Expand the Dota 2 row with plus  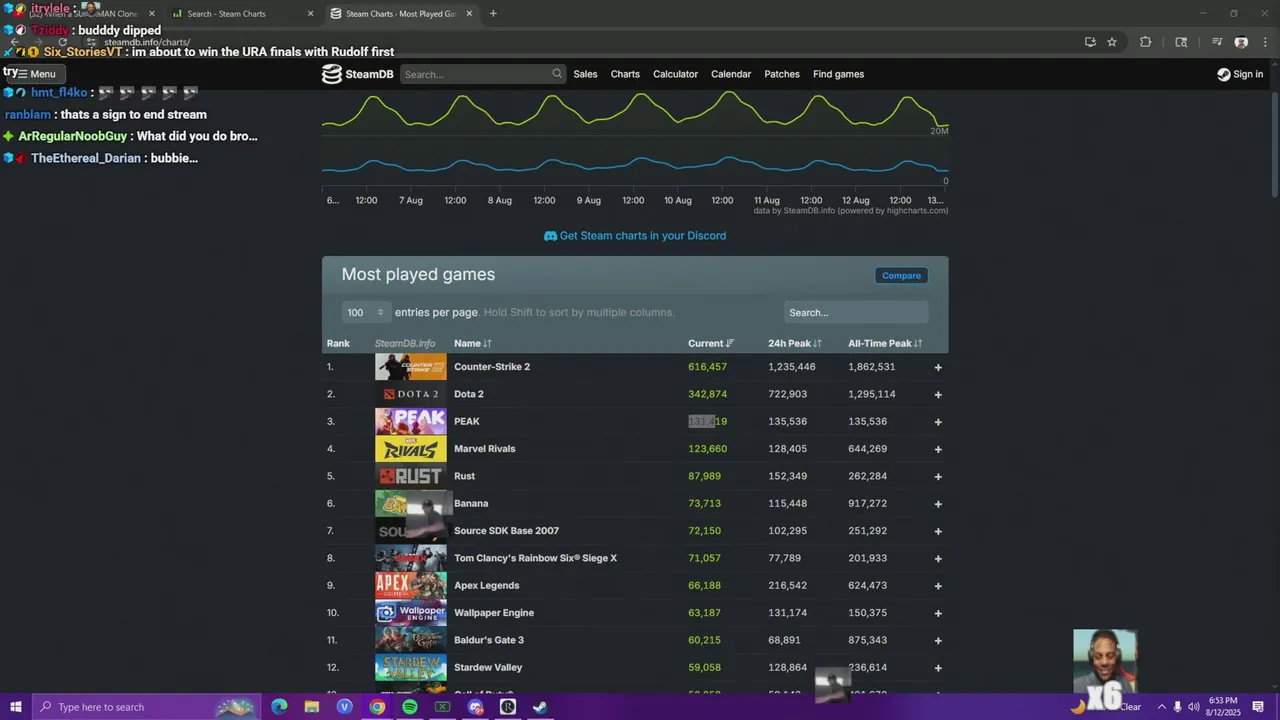click(938, 394)
